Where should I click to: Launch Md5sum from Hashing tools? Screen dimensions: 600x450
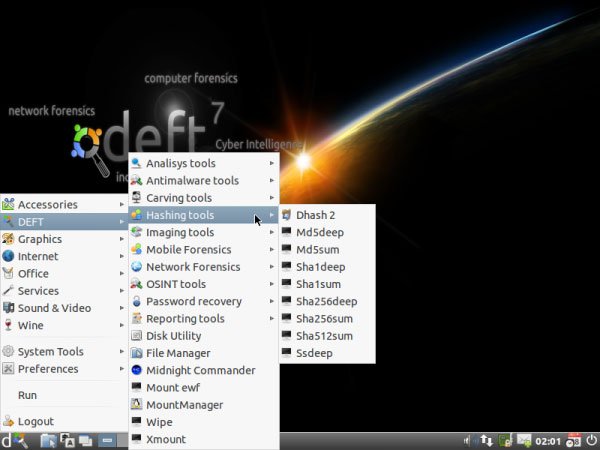coord(328,249)
